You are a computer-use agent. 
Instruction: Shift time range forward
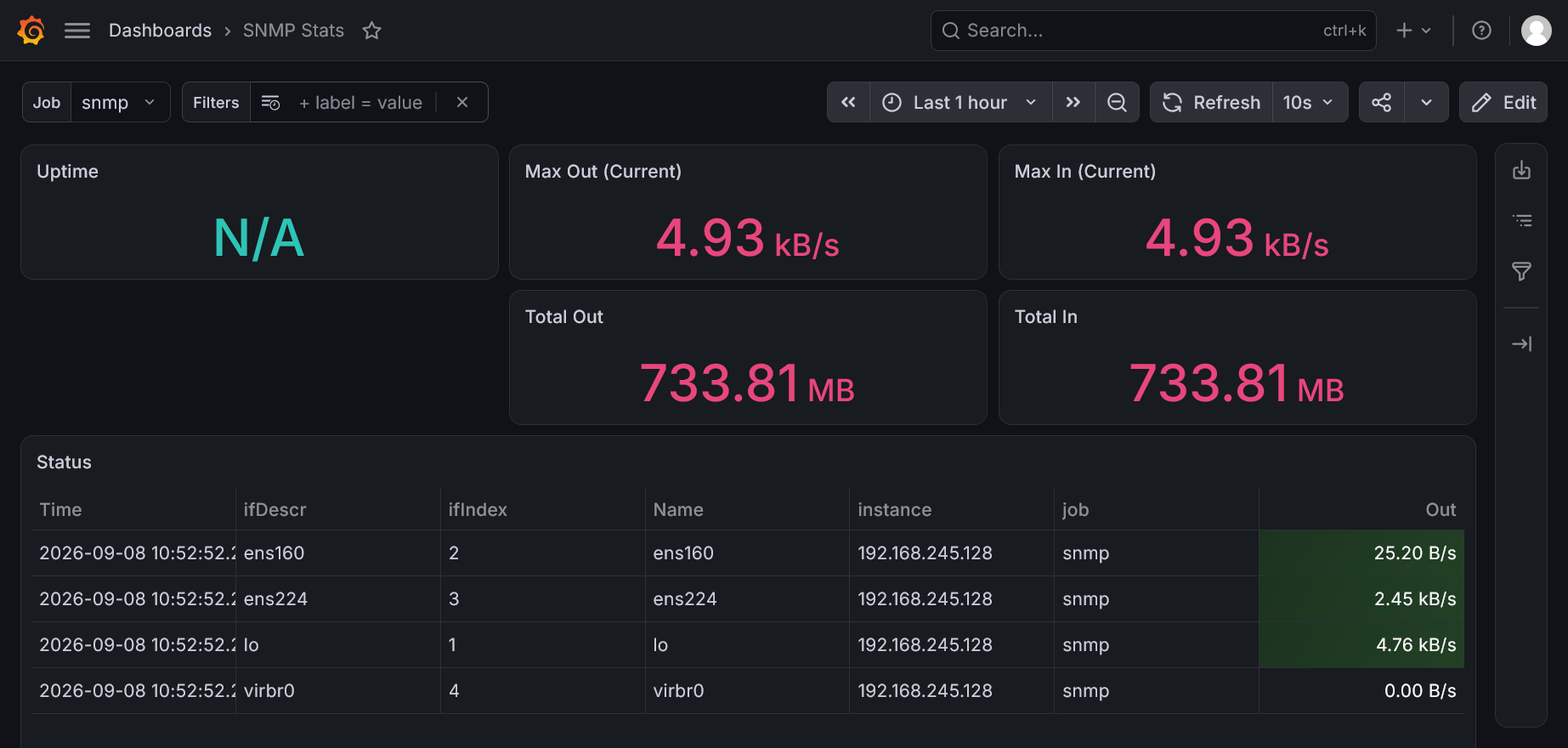(1073, 102)
